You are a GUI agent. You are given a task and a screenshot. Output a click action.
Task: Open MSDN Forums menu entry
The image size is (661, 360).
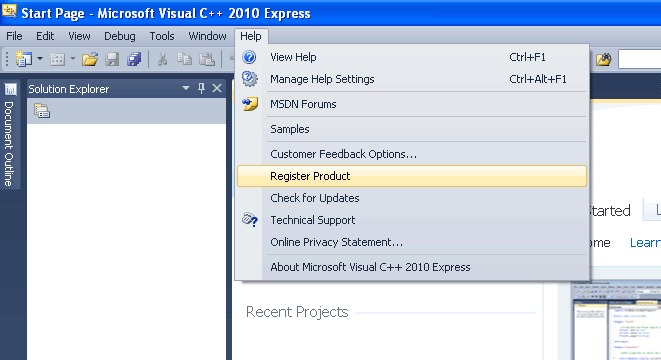pos(412,104)
